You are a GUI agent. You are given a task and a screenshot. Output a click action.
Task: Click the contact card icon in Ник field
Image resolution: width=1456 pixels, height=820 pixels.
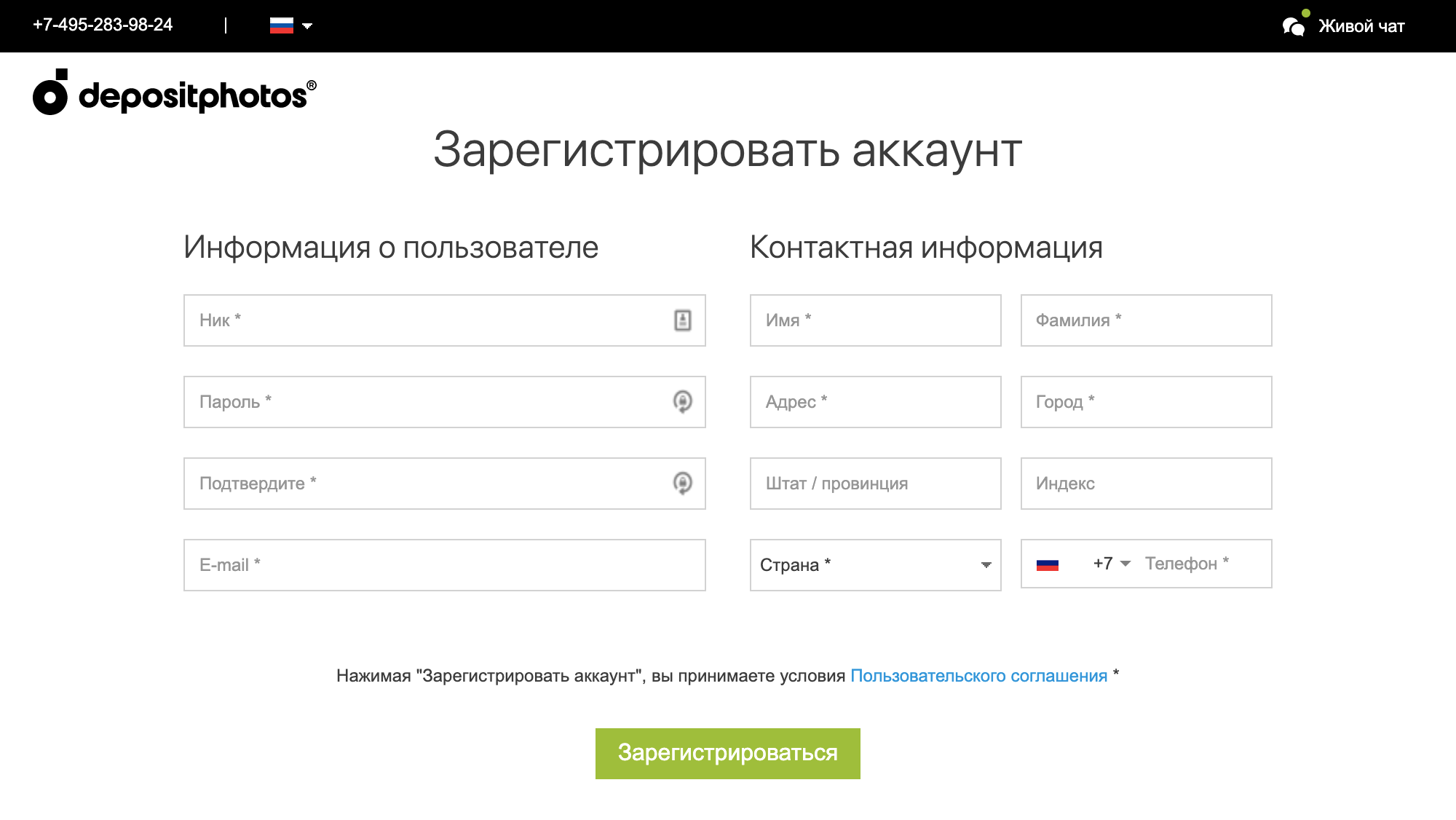[x=682, y=320]
